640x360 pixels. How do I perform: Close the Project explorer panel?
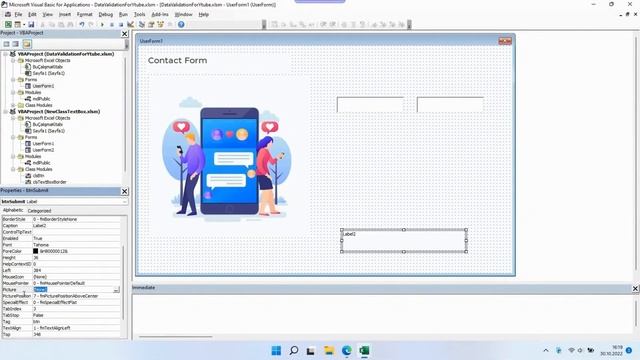tap(124, 33)
